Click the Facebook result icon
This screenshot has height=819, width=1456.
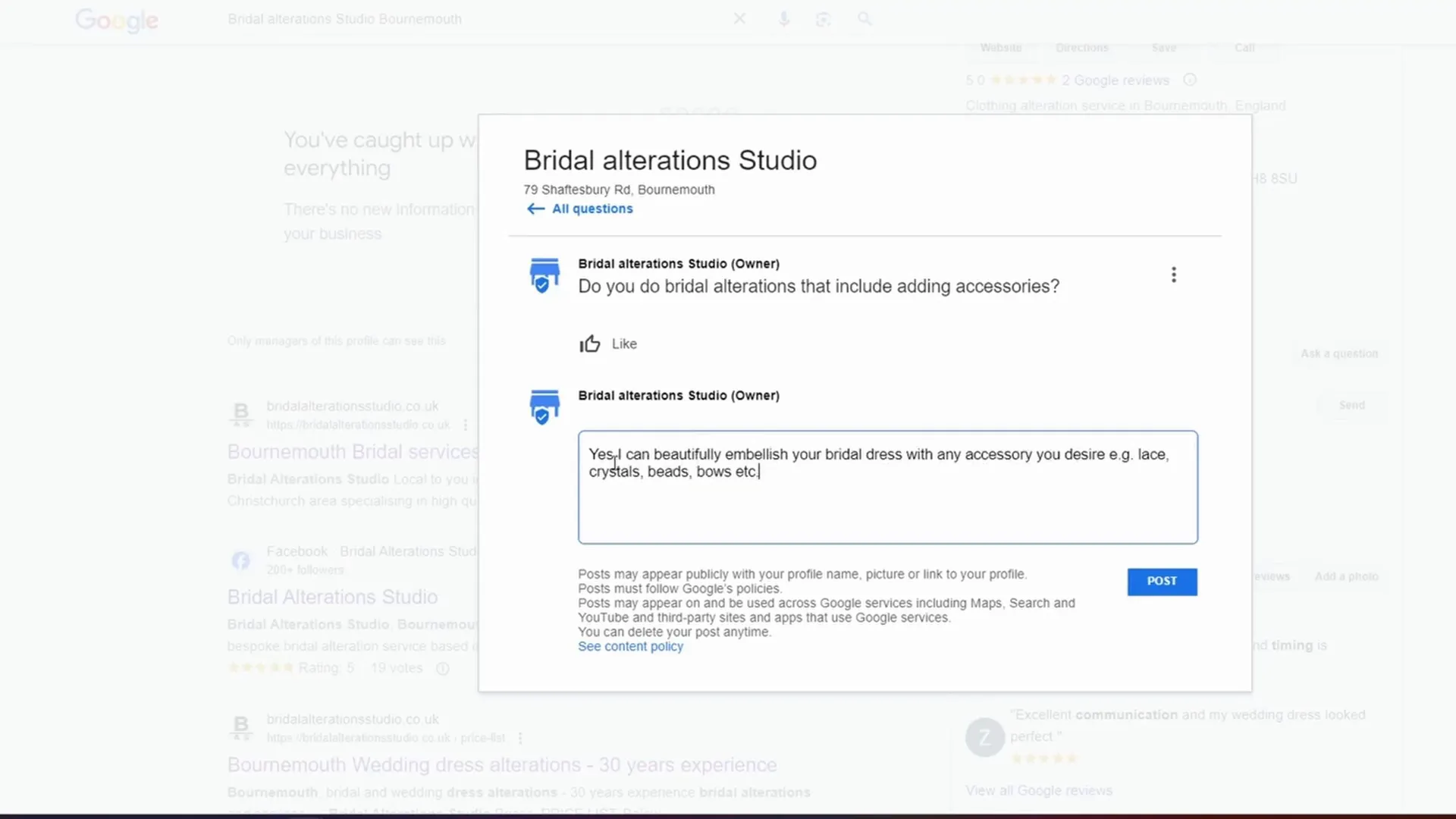point(240,560)
